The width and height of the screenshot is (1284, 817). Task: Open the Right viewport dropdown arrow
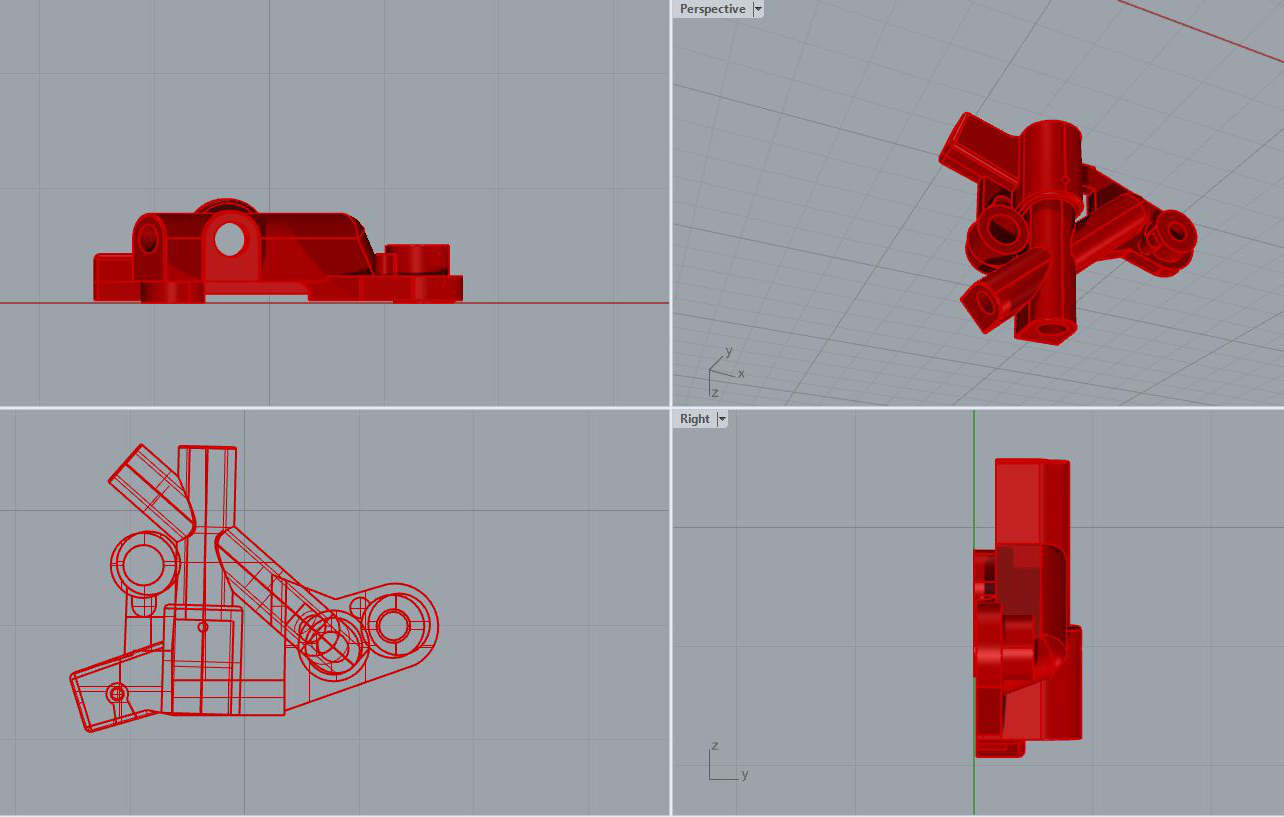point(721,419)
